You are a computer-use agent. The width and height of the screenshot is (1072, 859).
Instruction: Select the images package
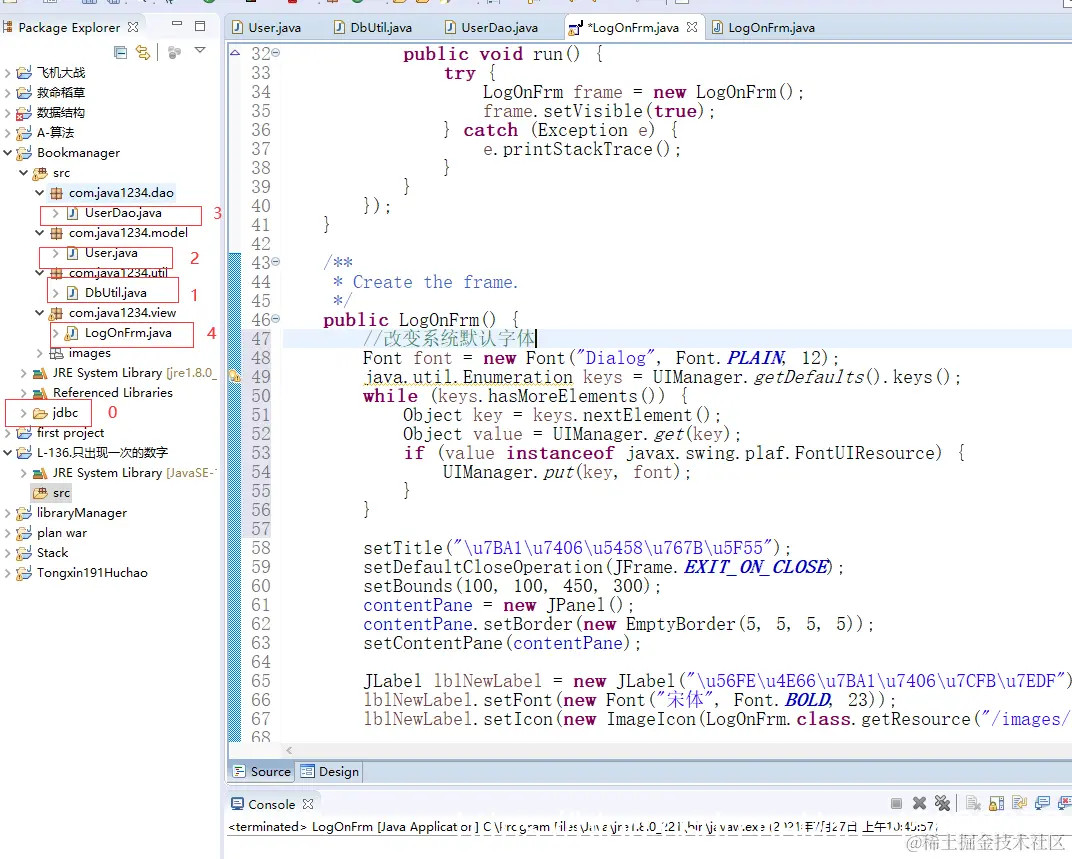point(90,353)
